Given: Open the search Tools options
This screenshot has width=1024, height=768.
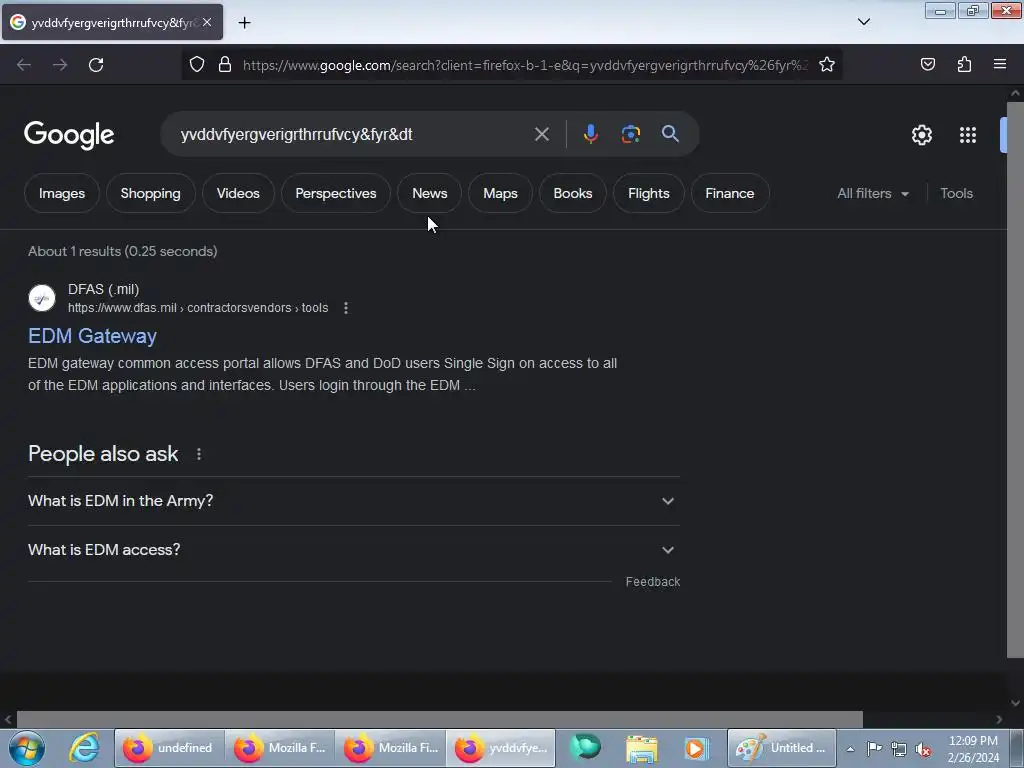Looking at the screenshot, I should coord(956,193).
